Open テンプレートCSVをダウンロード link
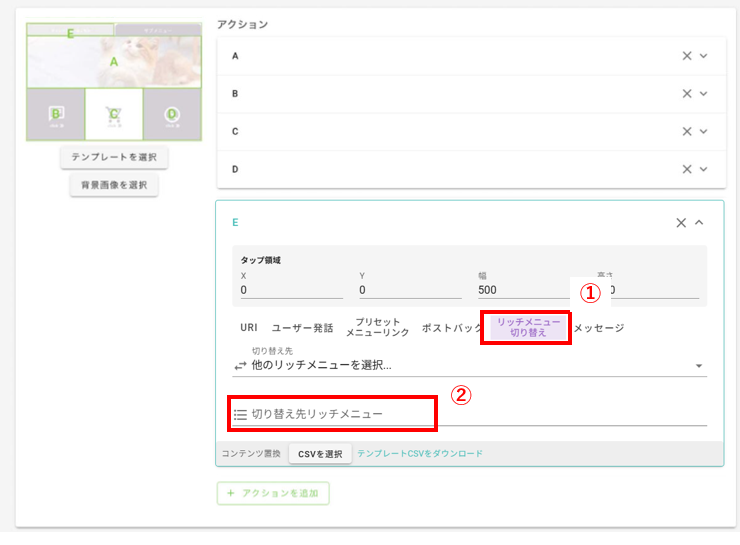 (420, 454)
